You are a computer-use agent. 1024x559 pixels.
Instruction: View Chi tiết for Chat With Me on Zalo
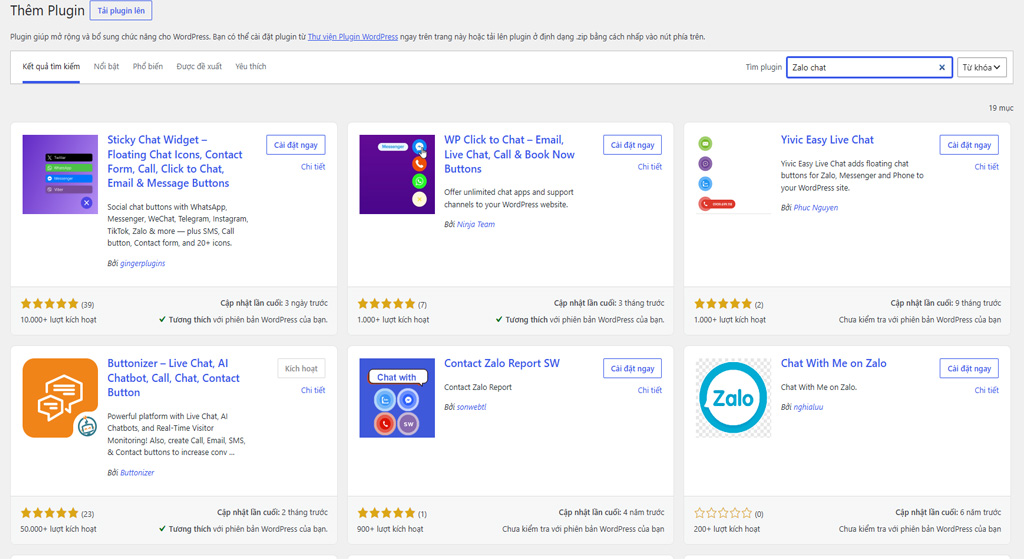(987, 391)
